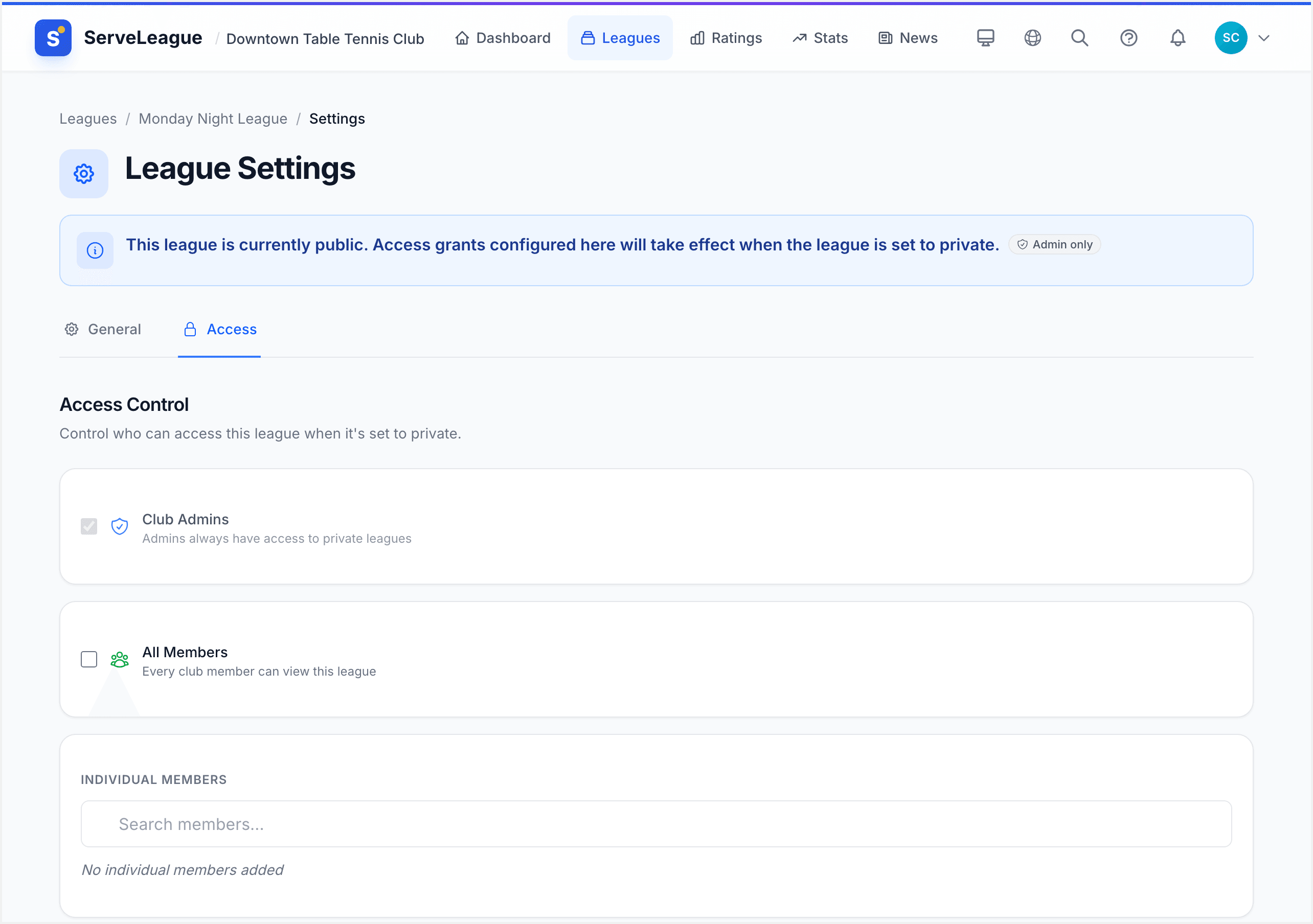
Task: Click Downtown Table Tennis Club name
Action: pyautogui.click(x=325, y=39)
